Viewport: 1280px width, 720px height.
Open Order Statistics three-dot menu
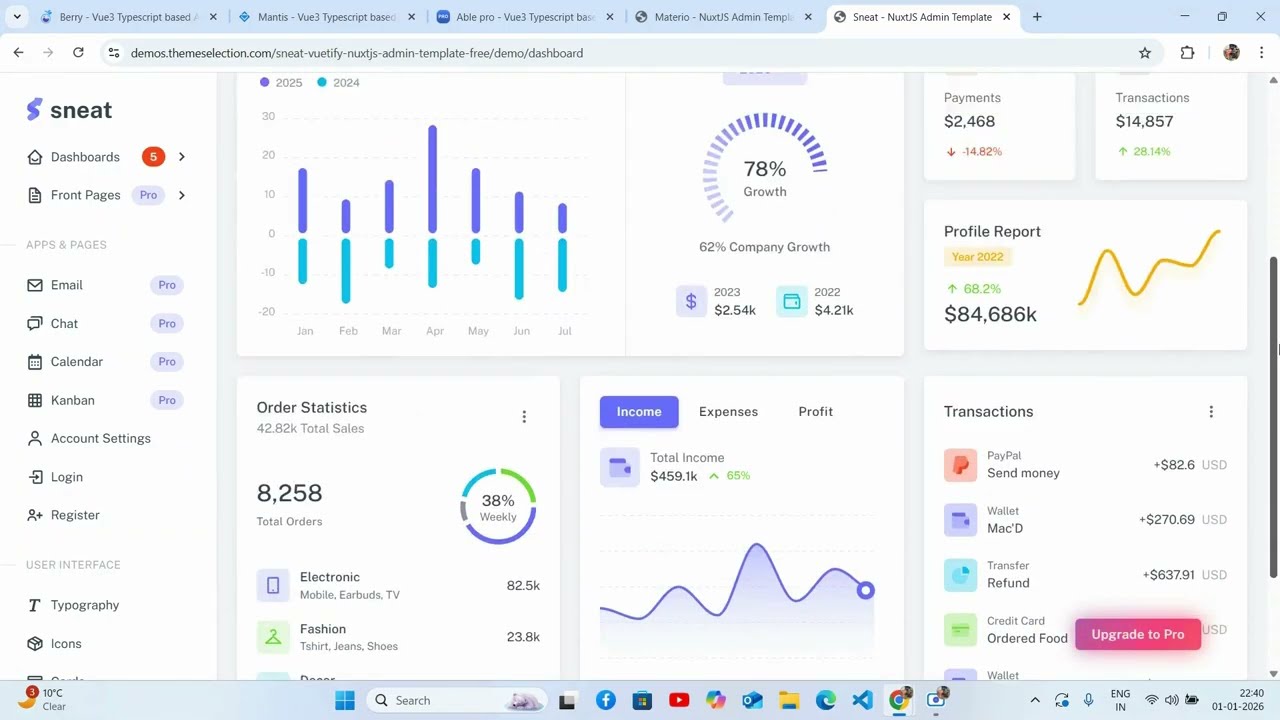click(524, 417)
